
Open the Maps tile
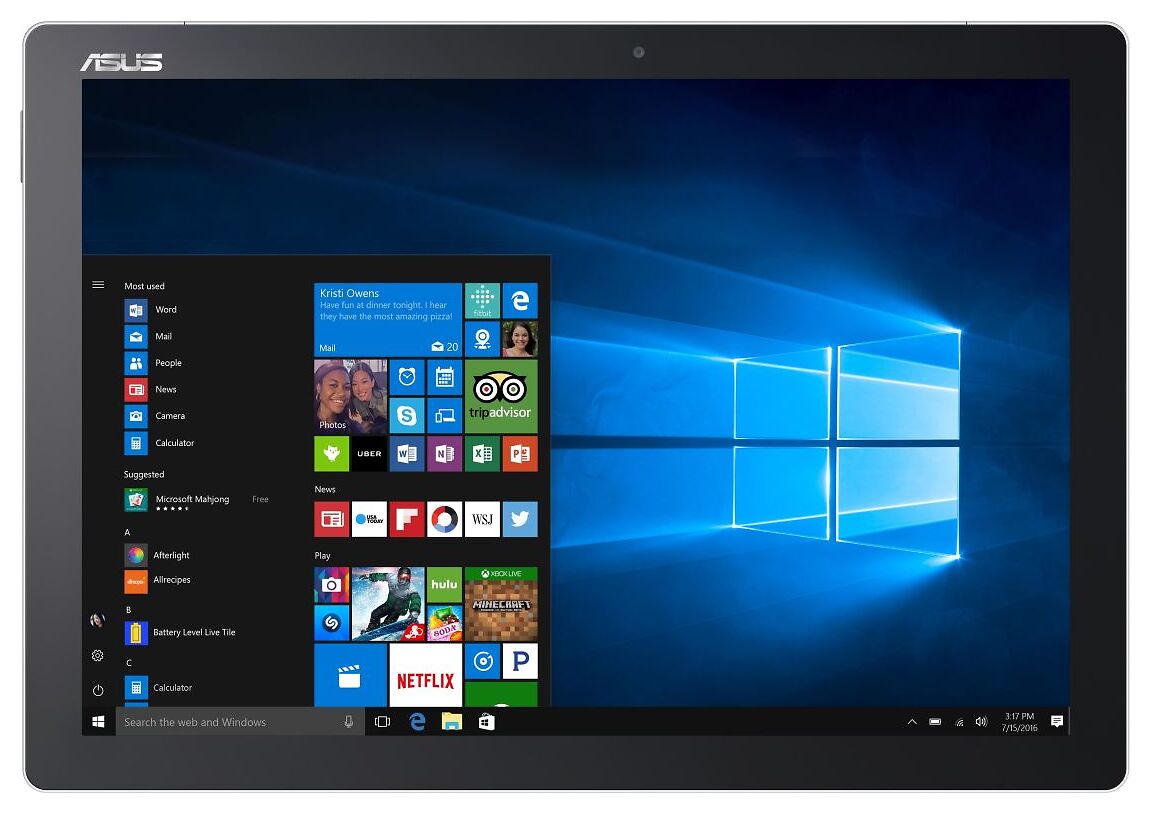(x=482, y=339)
